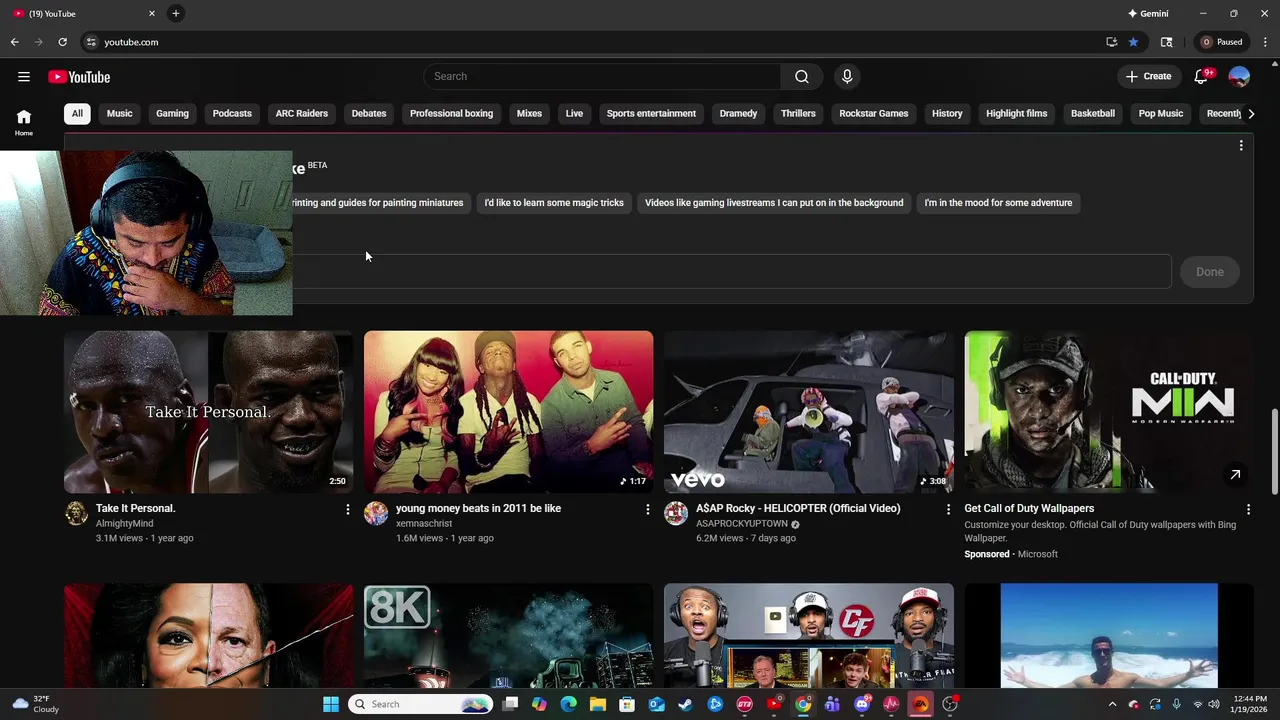The image size is (1280, 720).
Task: Go back in browser history
Action: tap(14, 42)
